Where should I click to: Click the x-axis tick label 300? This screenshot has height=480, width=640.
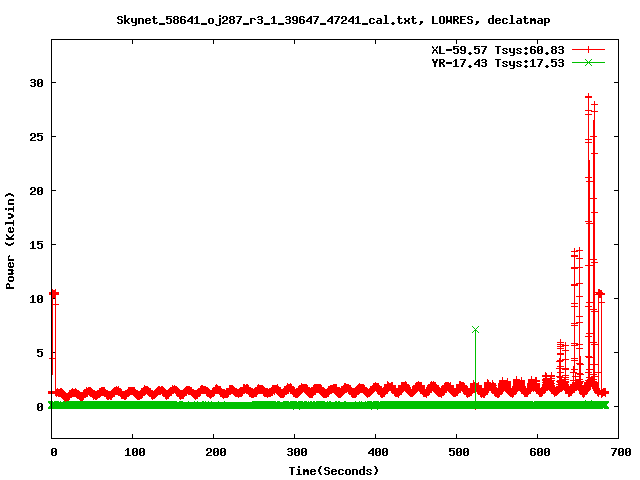pos(296,452)
